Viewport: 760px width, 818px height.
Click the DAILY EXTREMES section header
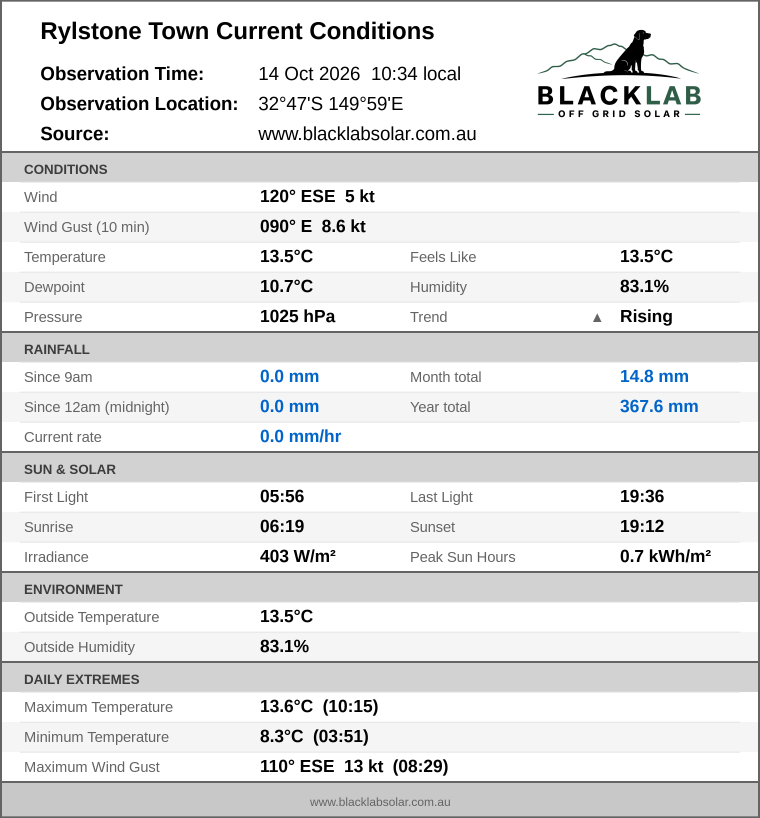[380, 678]
